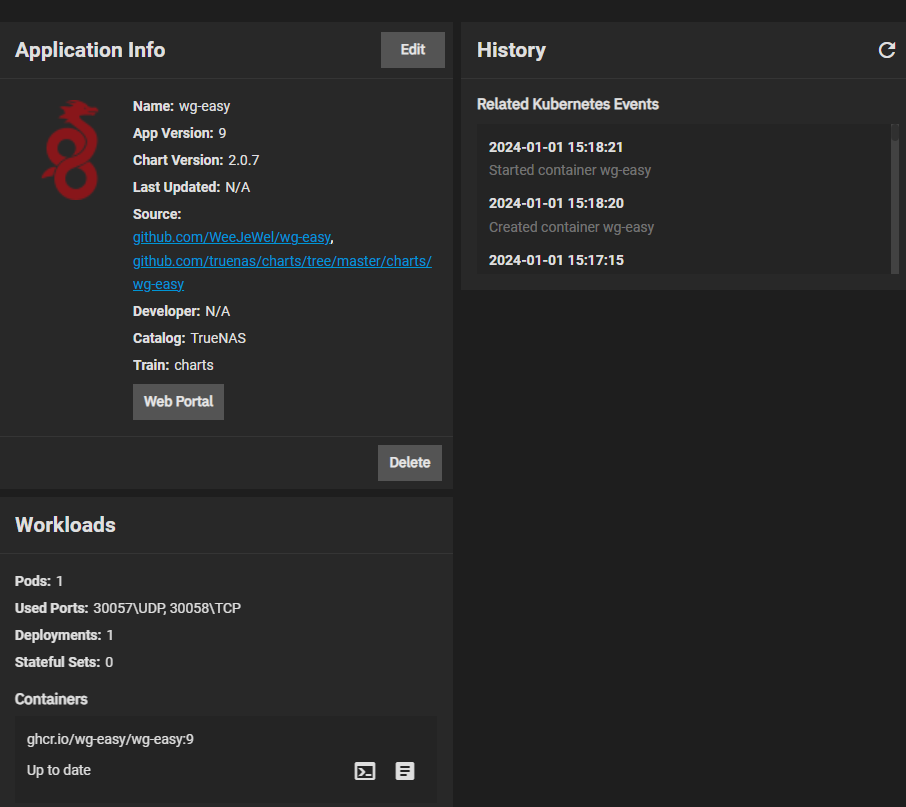This screenshot has width=906, height=807.
Task: Delete the wg-easy application
Action: tap(409, 463)
